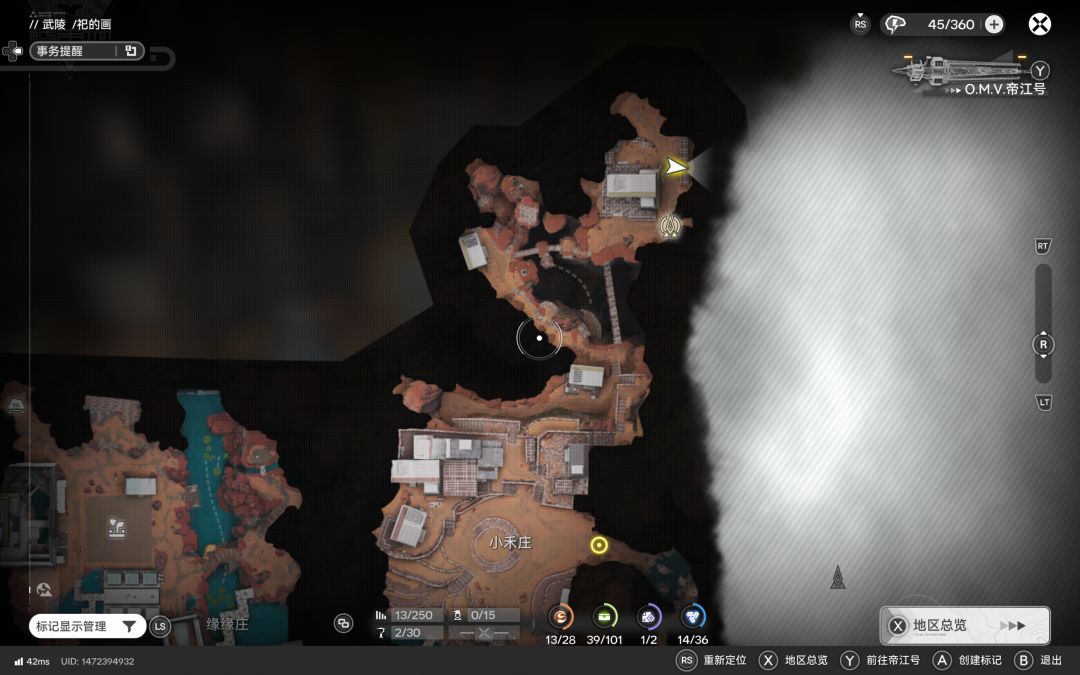Click 退出 in the bottom bar
1080x675 pixels.
pyautogui.click(x=1051, y=660)
